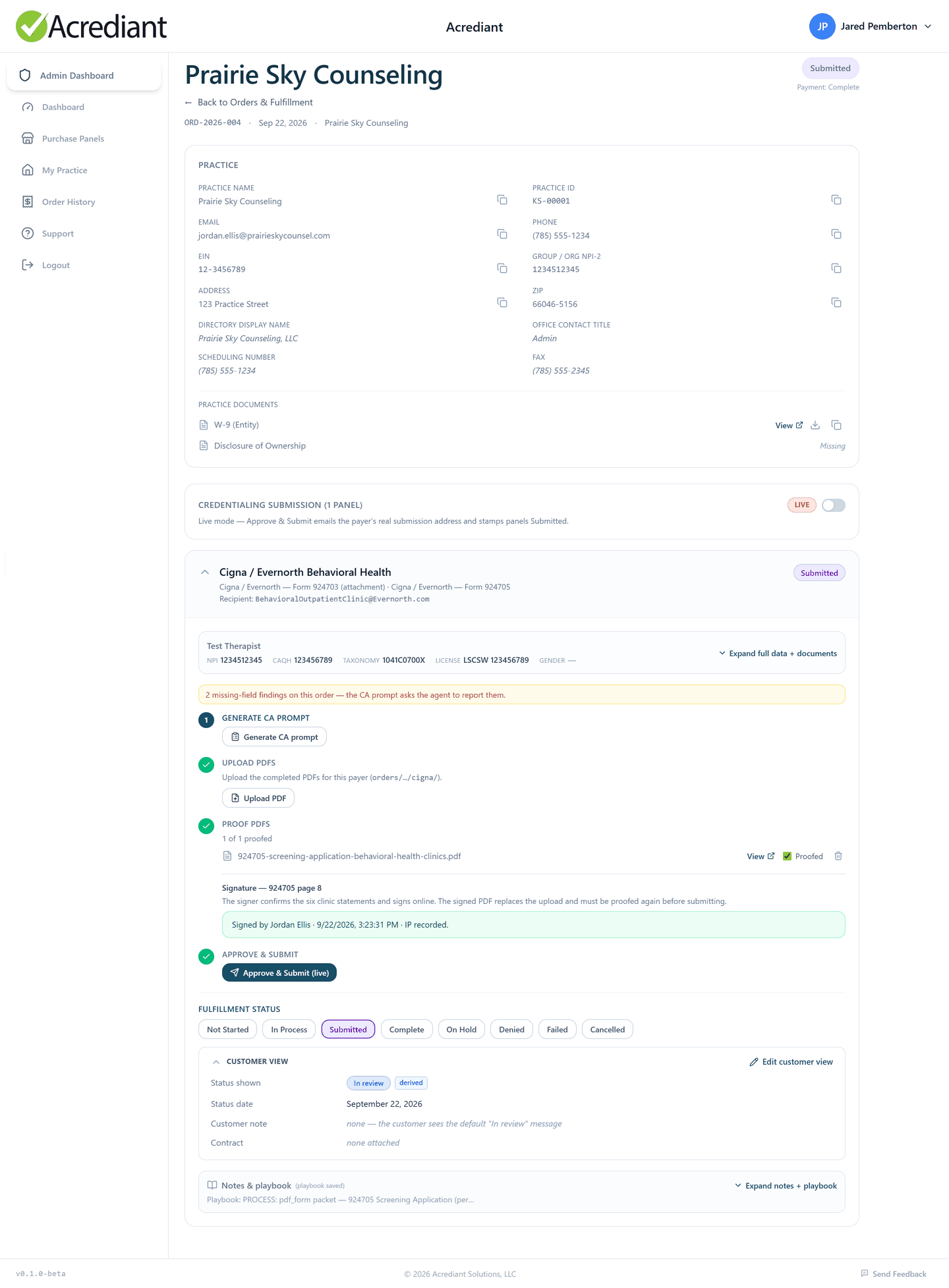Viewport: 949px width, 1288px height.
Task: Uncheck the Proofed checkbox
Action: (x=787, y=856)
